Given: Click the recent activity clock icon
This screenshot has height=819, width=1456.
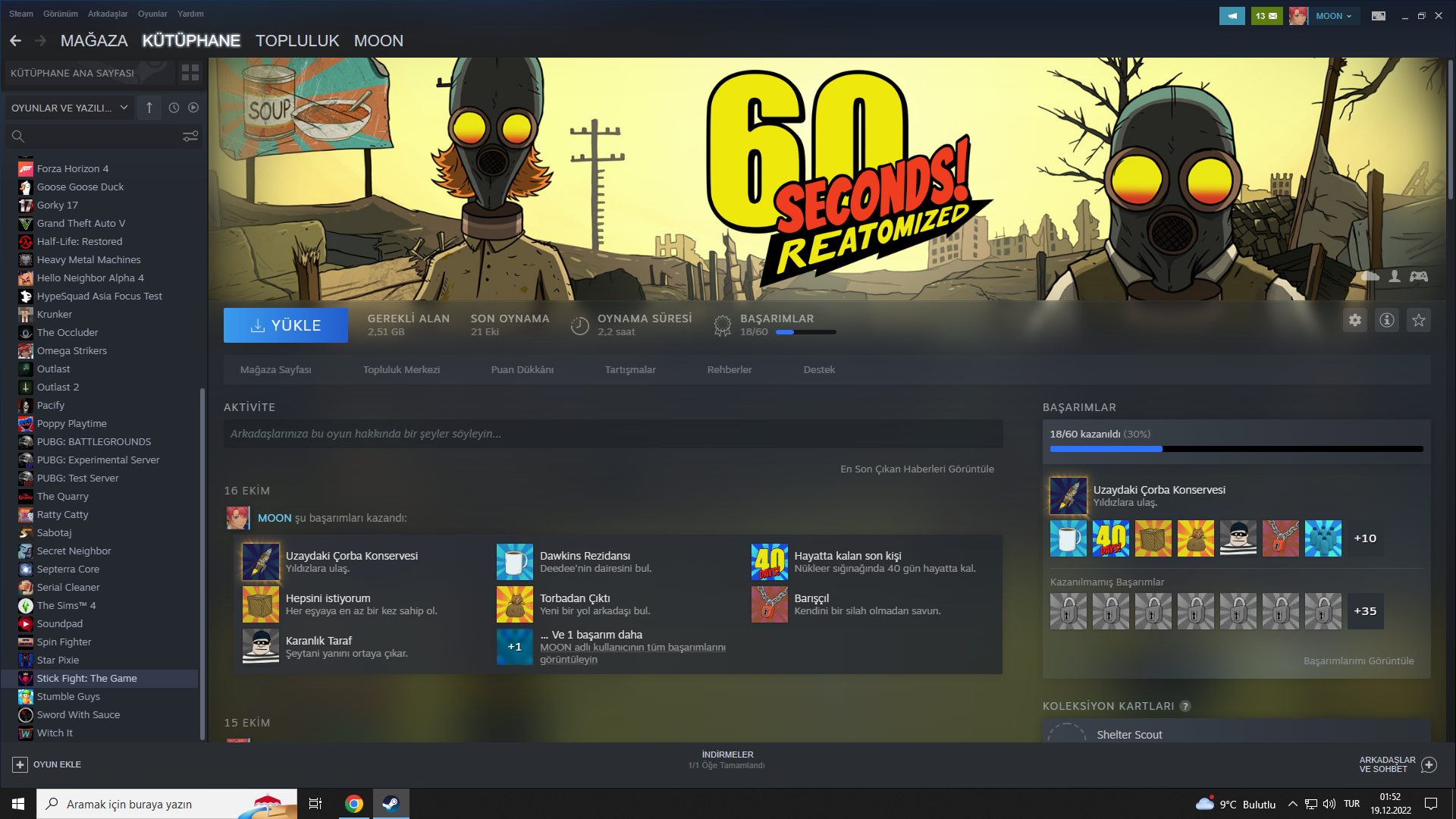Looking at the screenshot, I should point(174,108).
